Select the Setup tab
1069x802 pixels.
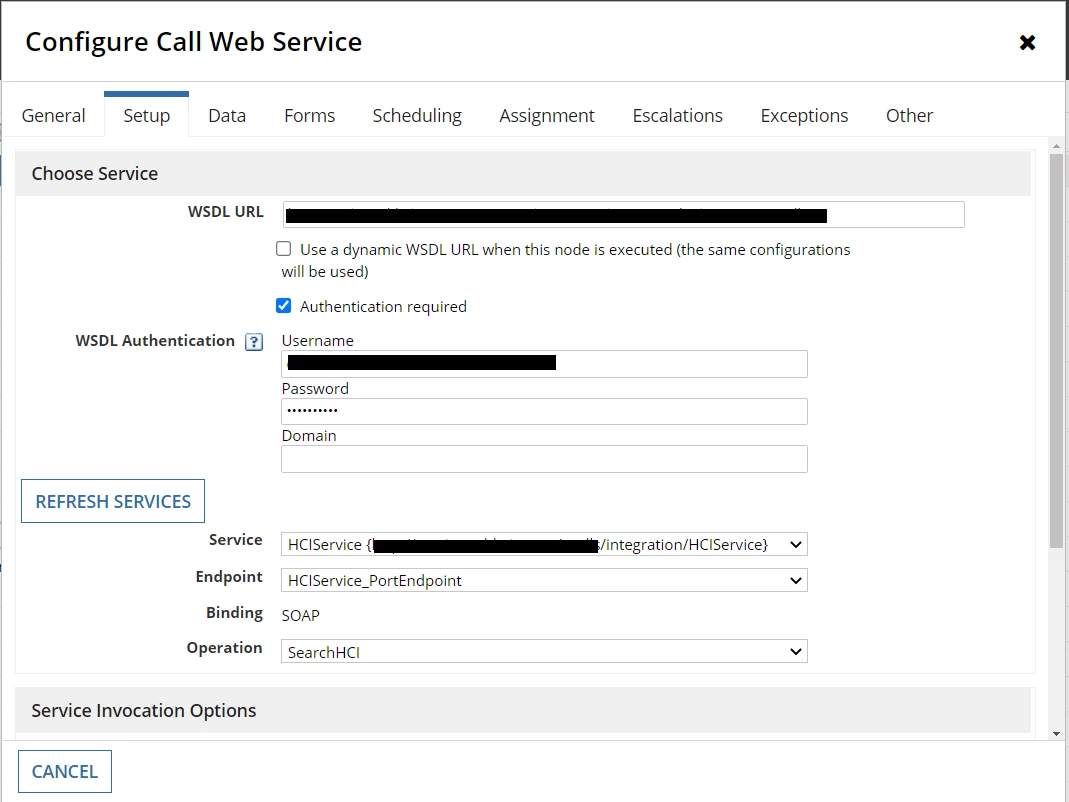[x=147, y=115]
